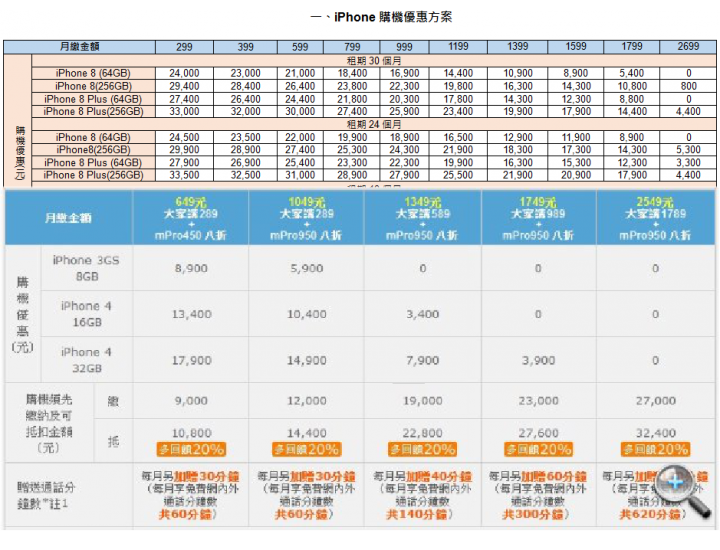Screen dimensions: 720x550
Task: Click the 1399 column header
Action: tap(517, 46)
